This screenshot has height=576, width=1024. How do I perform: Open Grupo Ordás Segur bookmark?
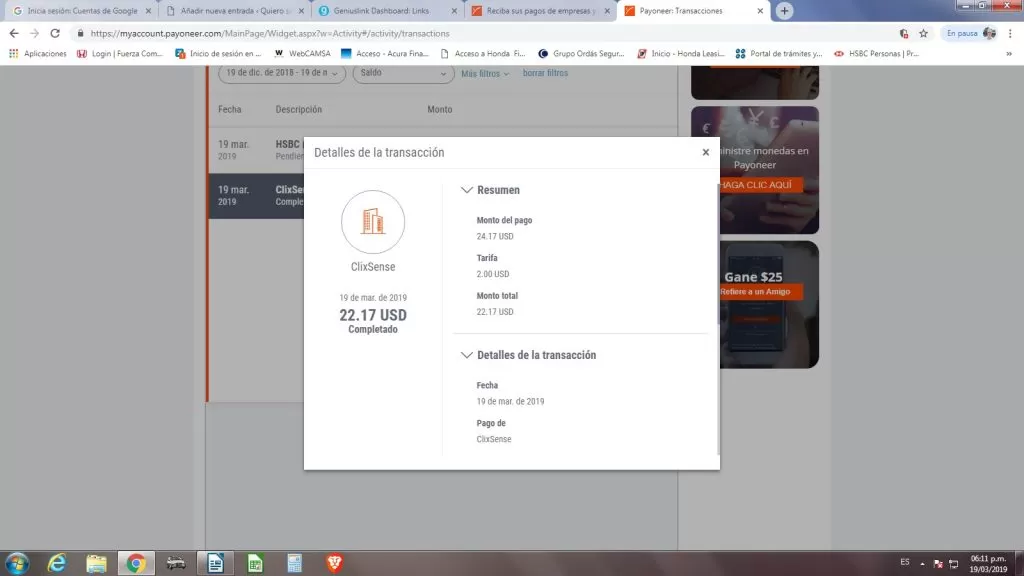tap(581, 54)
